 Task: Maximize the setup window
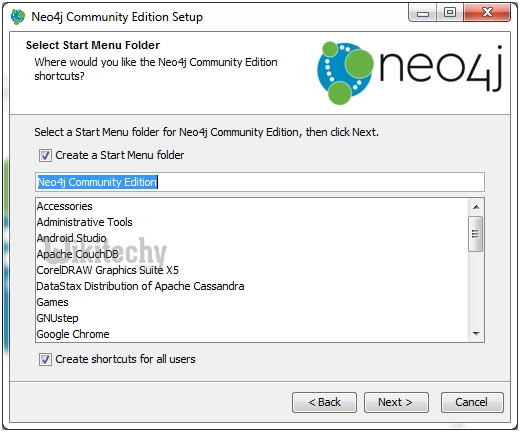(x=450, y=13)
